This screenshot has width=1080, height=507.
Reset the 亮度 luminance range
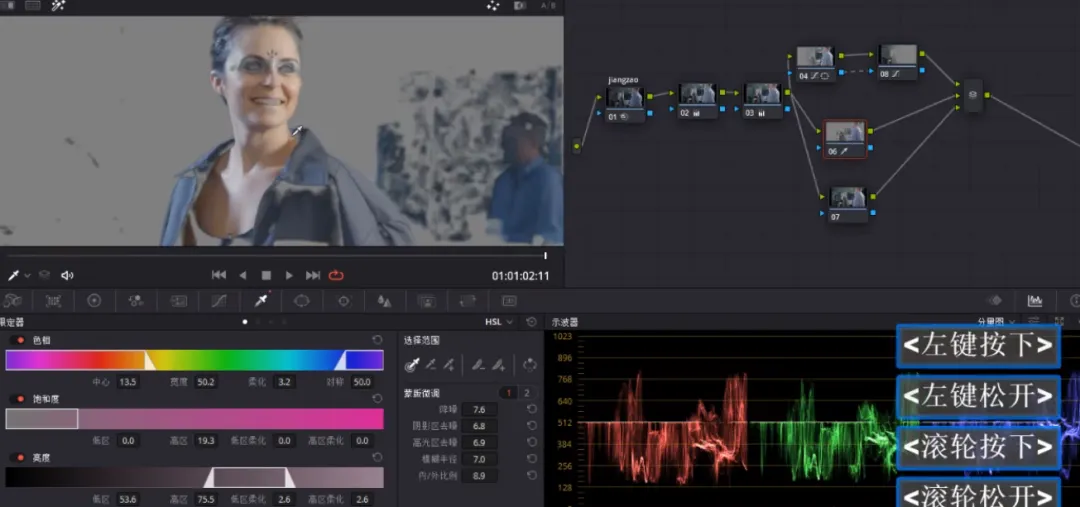(x=377, y=457)
